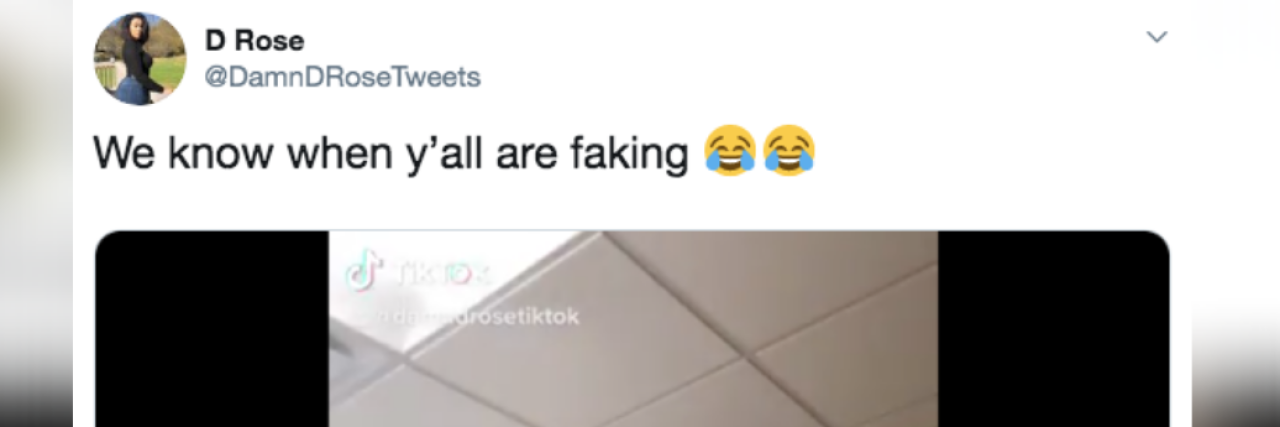This screenshot has height=427, width=1280.
Task: Open the D Rose display name link
Action: (x=254, y=41)
